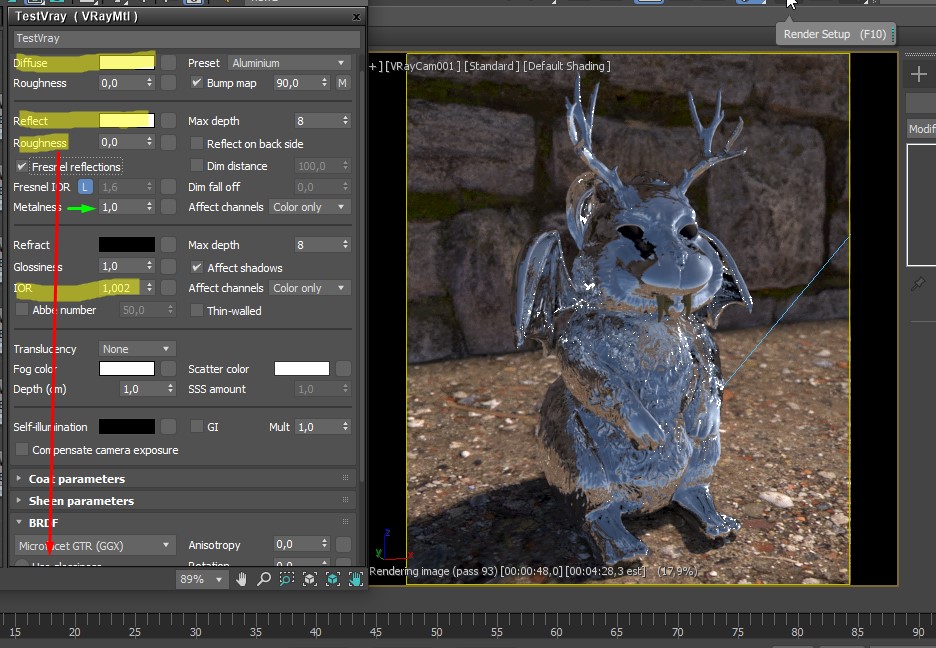
Task: Click the Fog color map slot button
Action: [168, 369]
